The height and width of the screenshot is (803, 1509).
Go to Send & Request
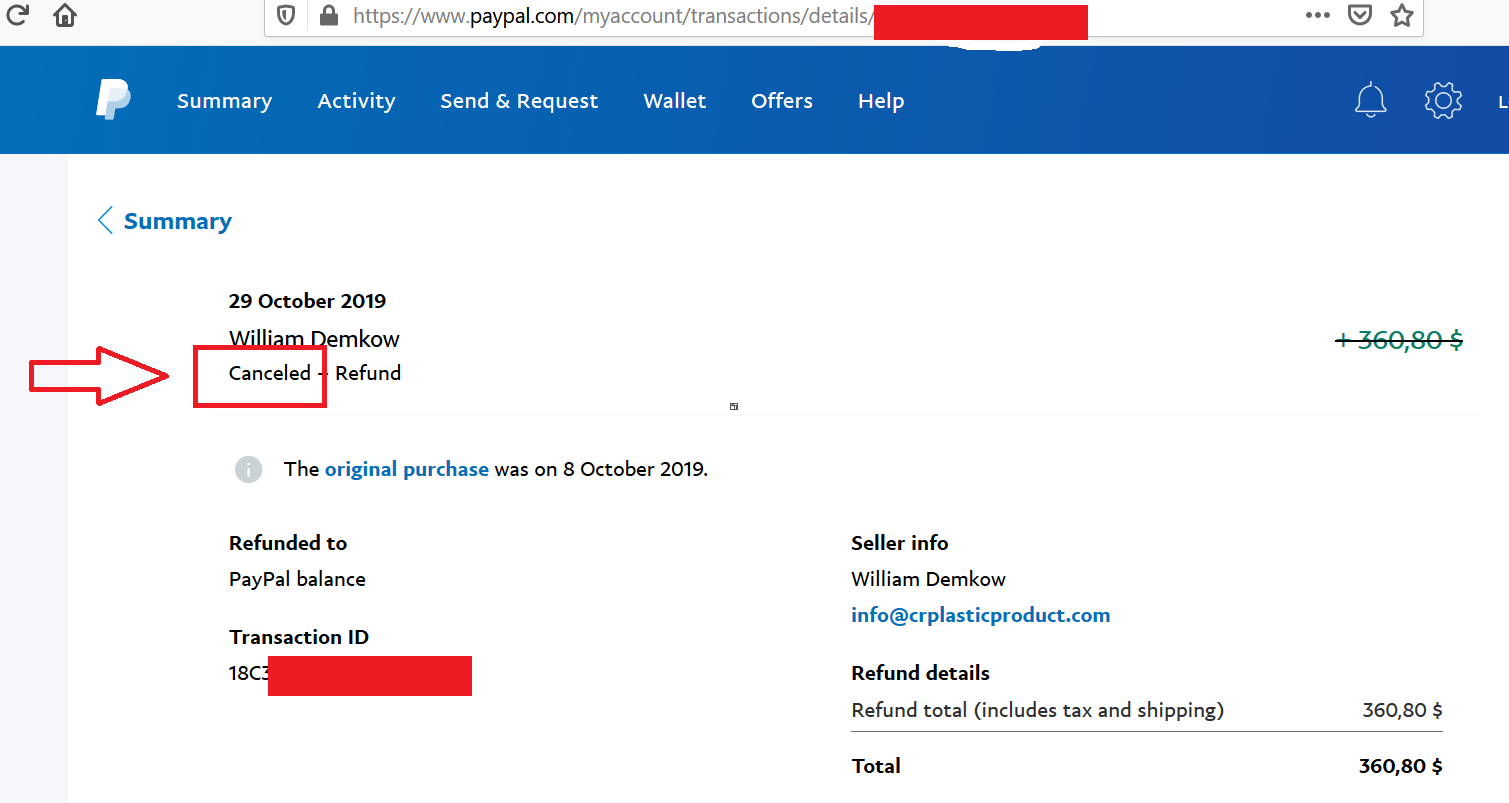pos(519,101)
